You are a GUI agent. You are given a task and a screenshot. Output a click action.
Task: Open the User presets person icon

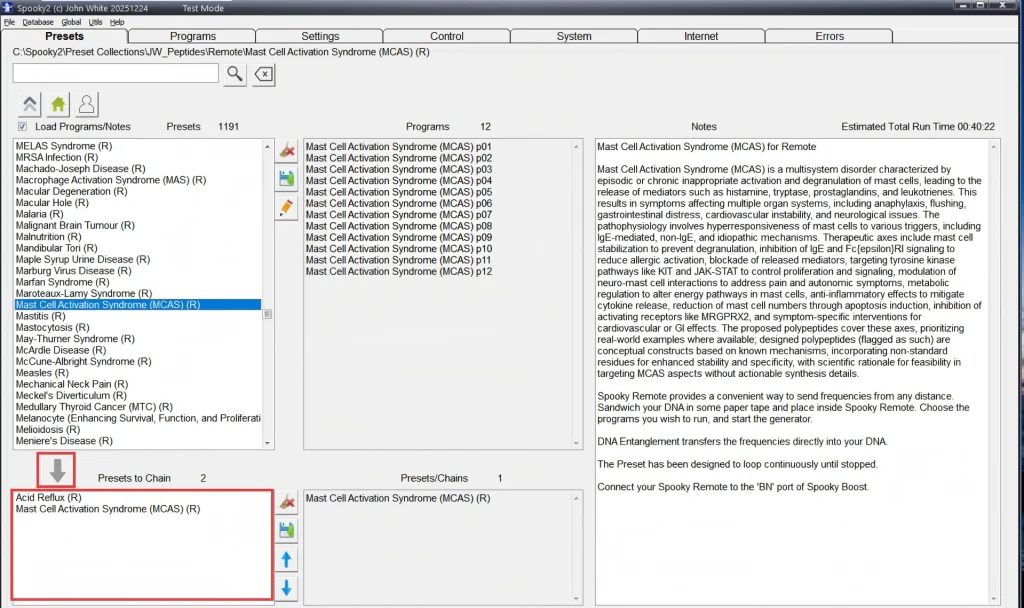coord(87,104)
